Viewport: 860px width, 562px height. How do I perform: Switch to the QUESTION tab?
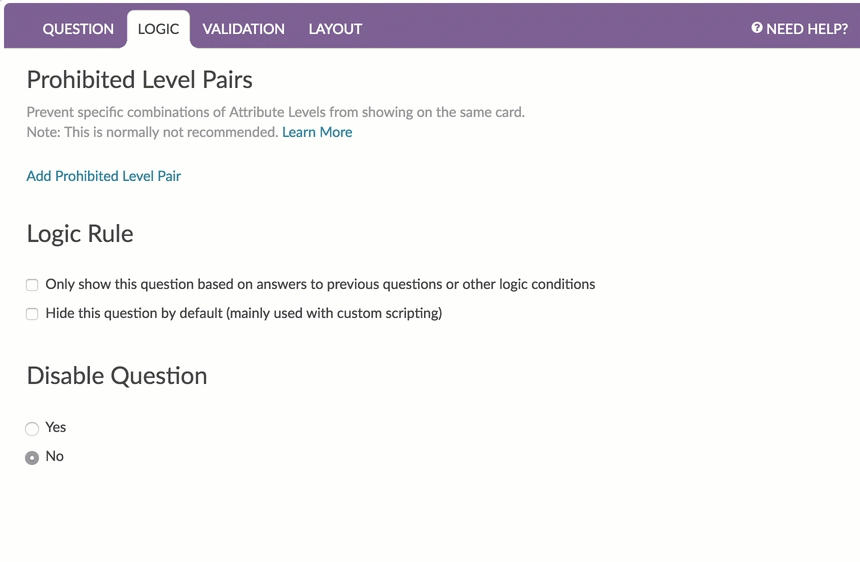(x=78, y=29)
